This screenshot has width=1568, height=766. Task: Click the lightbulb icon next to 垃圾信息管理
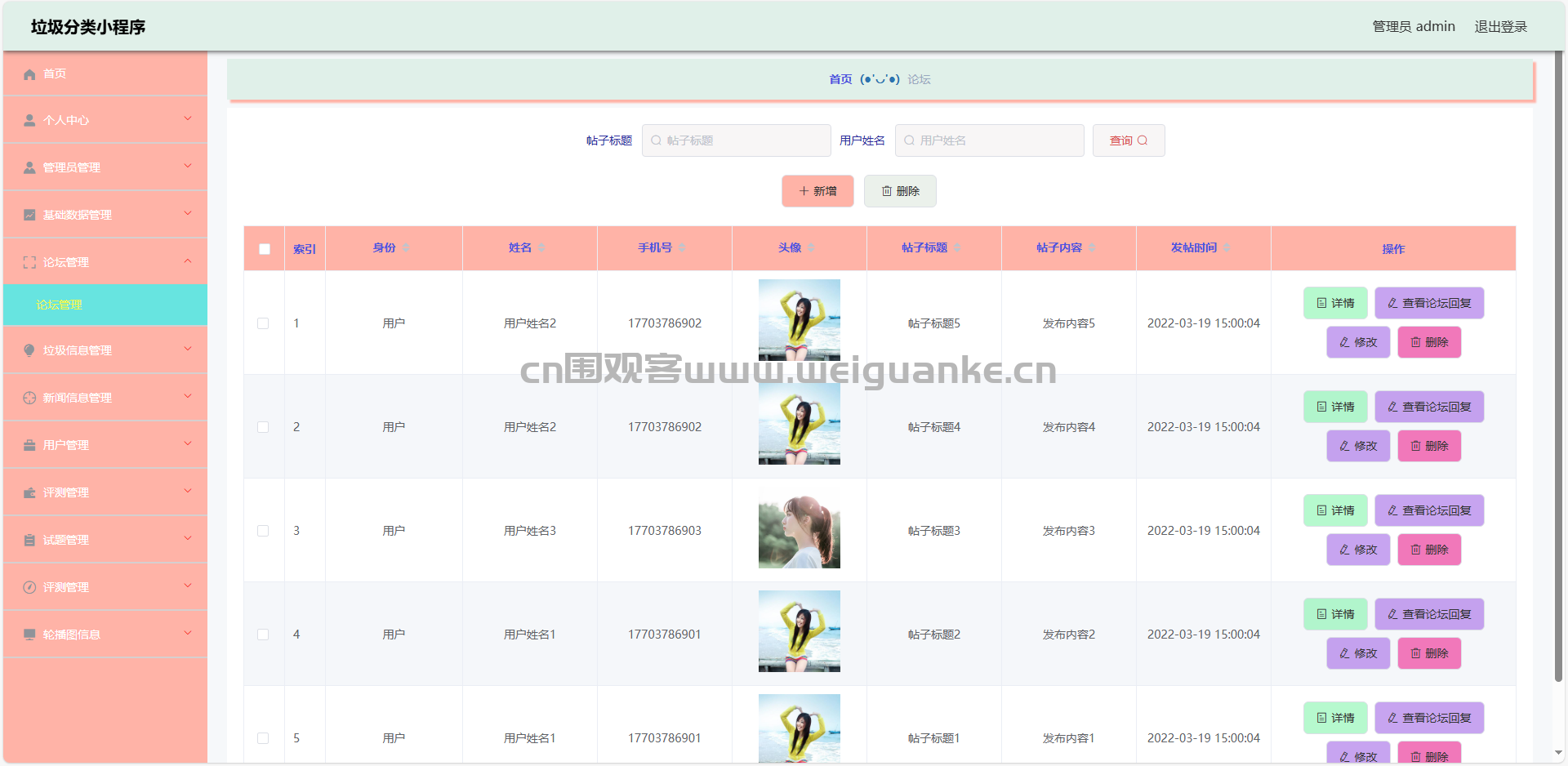pos(29,350)
